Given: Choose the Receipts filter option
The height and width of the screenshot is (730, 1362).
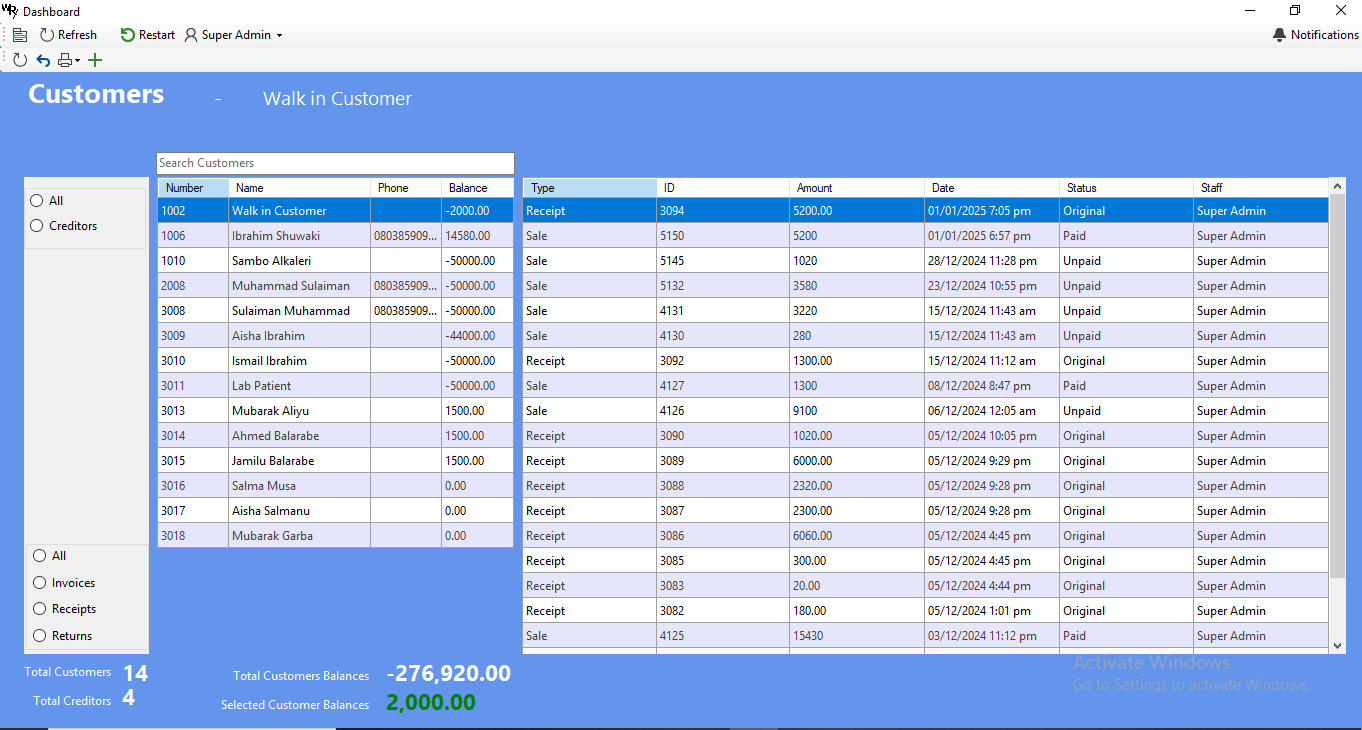Looking at the screenshot, I should click(x=40, y=609).
